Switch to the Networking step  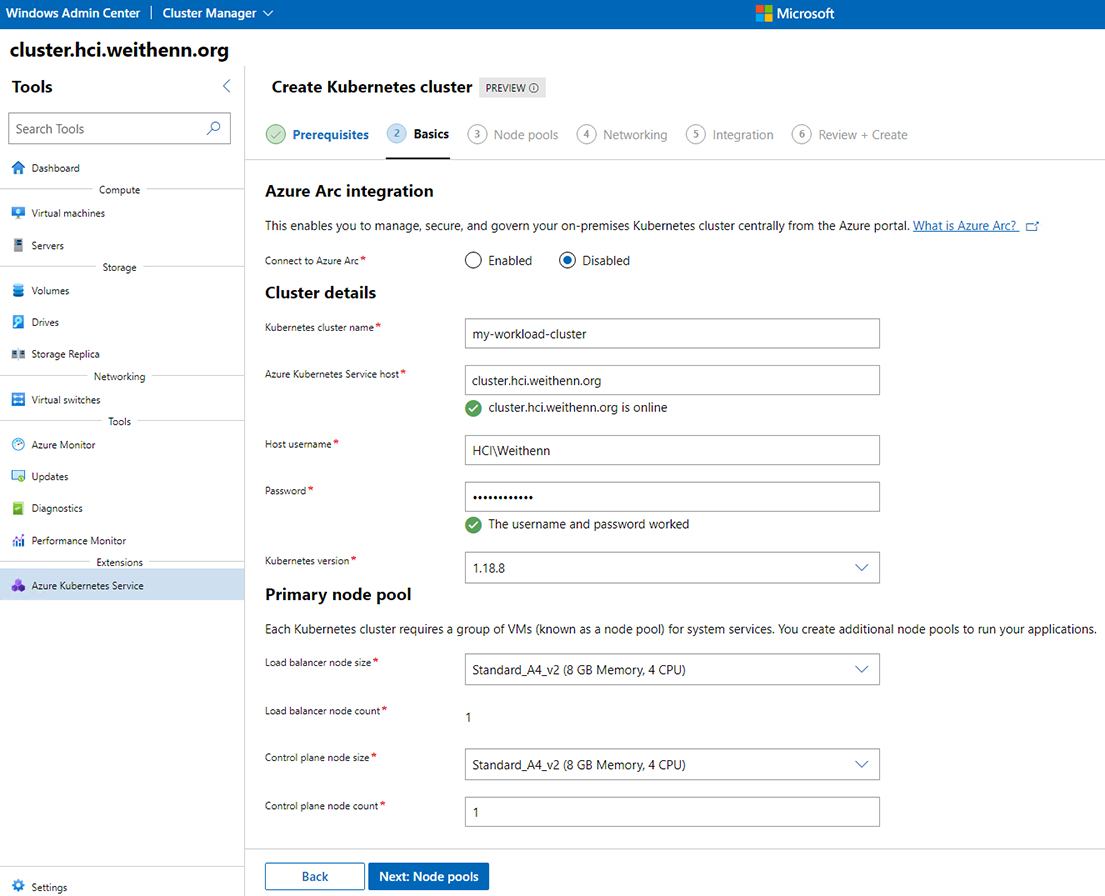coord(622,135)
